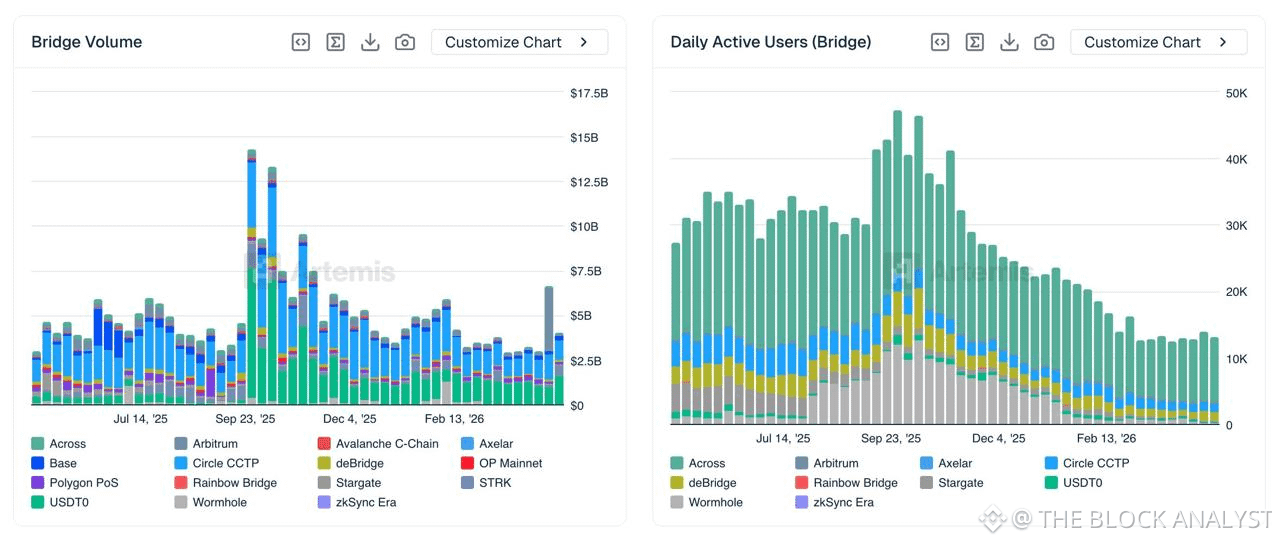Viewport: 1280px width, 544px height.
Task: Toggle OP Mainnet in Bridge Volume legend
Action: click(x=501, y=463)
